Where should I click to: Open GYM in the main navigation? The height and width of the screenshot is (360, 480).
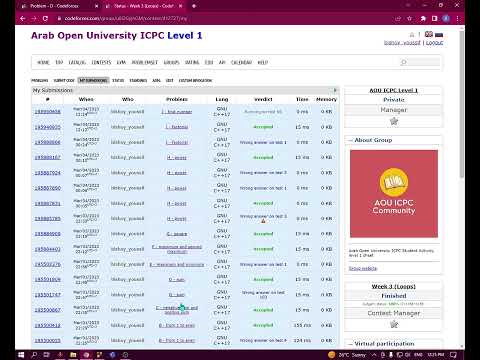(121, 62)
